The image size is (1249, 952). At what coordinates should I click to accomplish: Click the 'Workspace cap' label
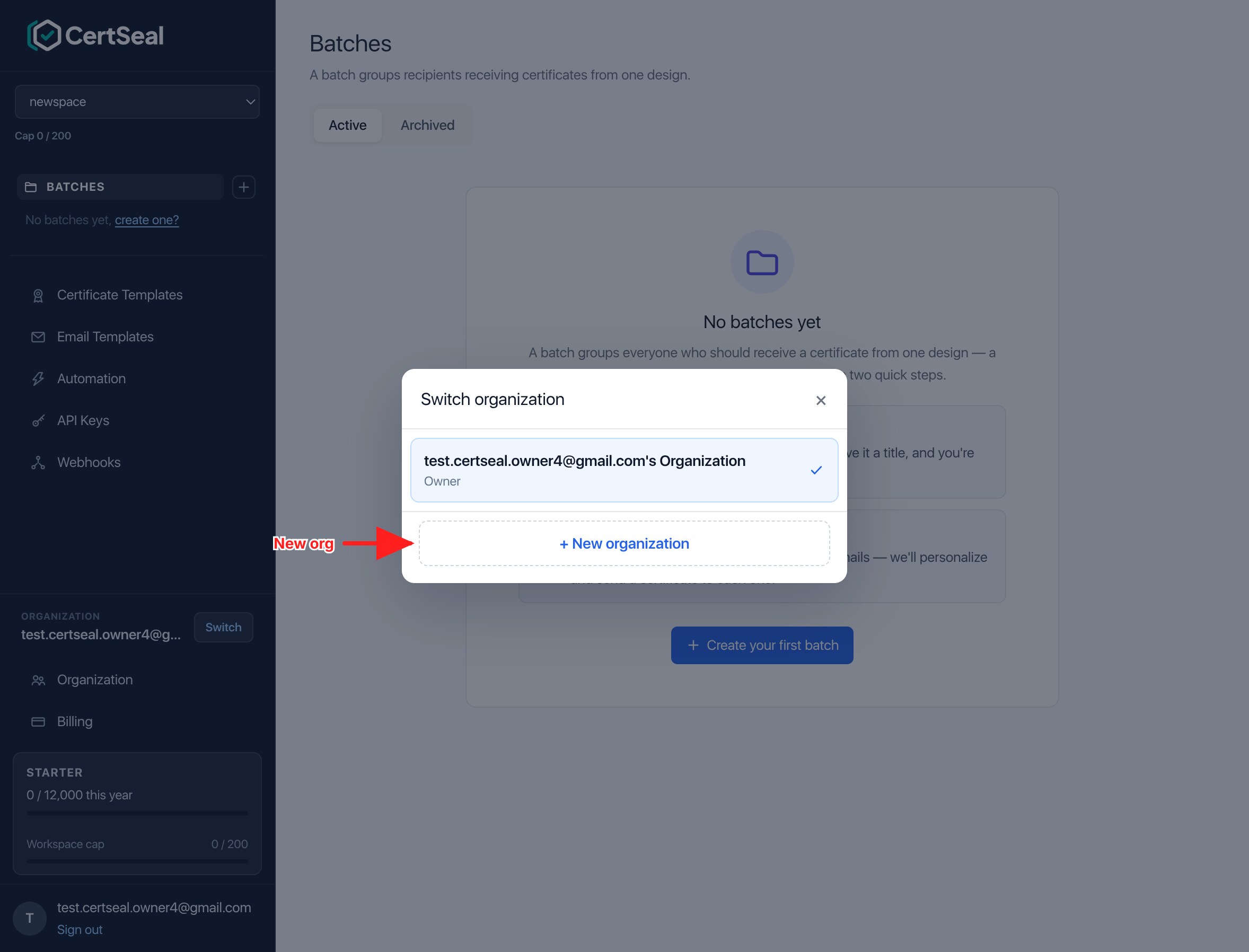(65, 844)
